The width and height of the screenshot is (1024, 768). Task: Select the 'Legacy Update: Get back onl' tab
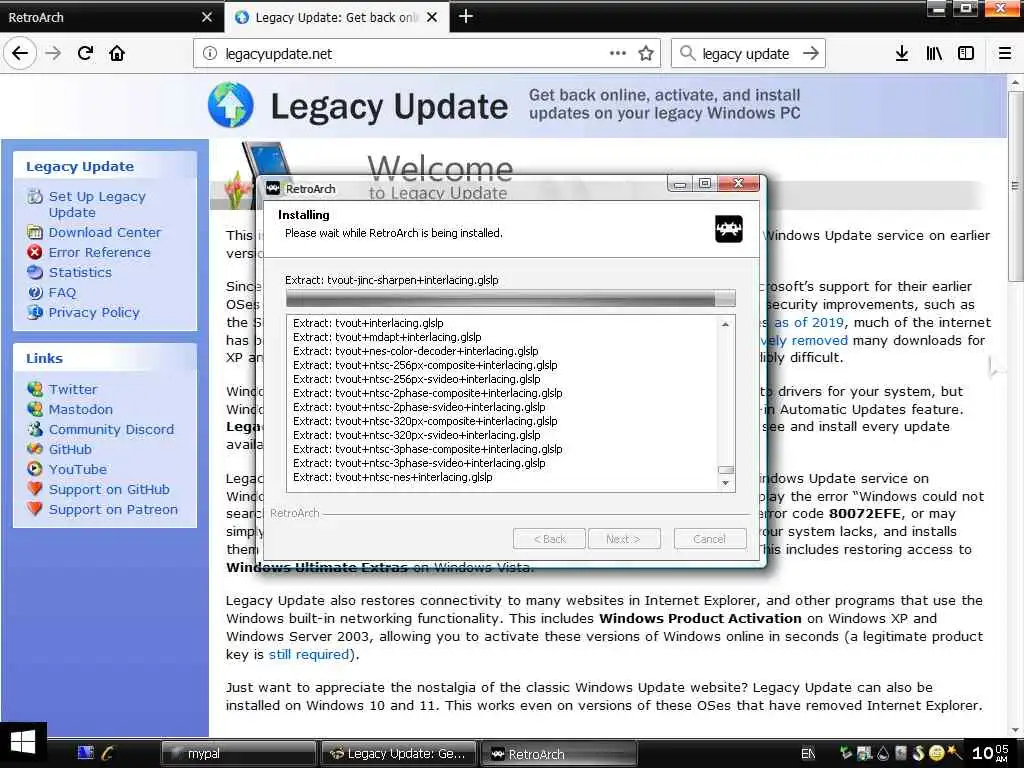pyautogui.click(x=336, y=18)
